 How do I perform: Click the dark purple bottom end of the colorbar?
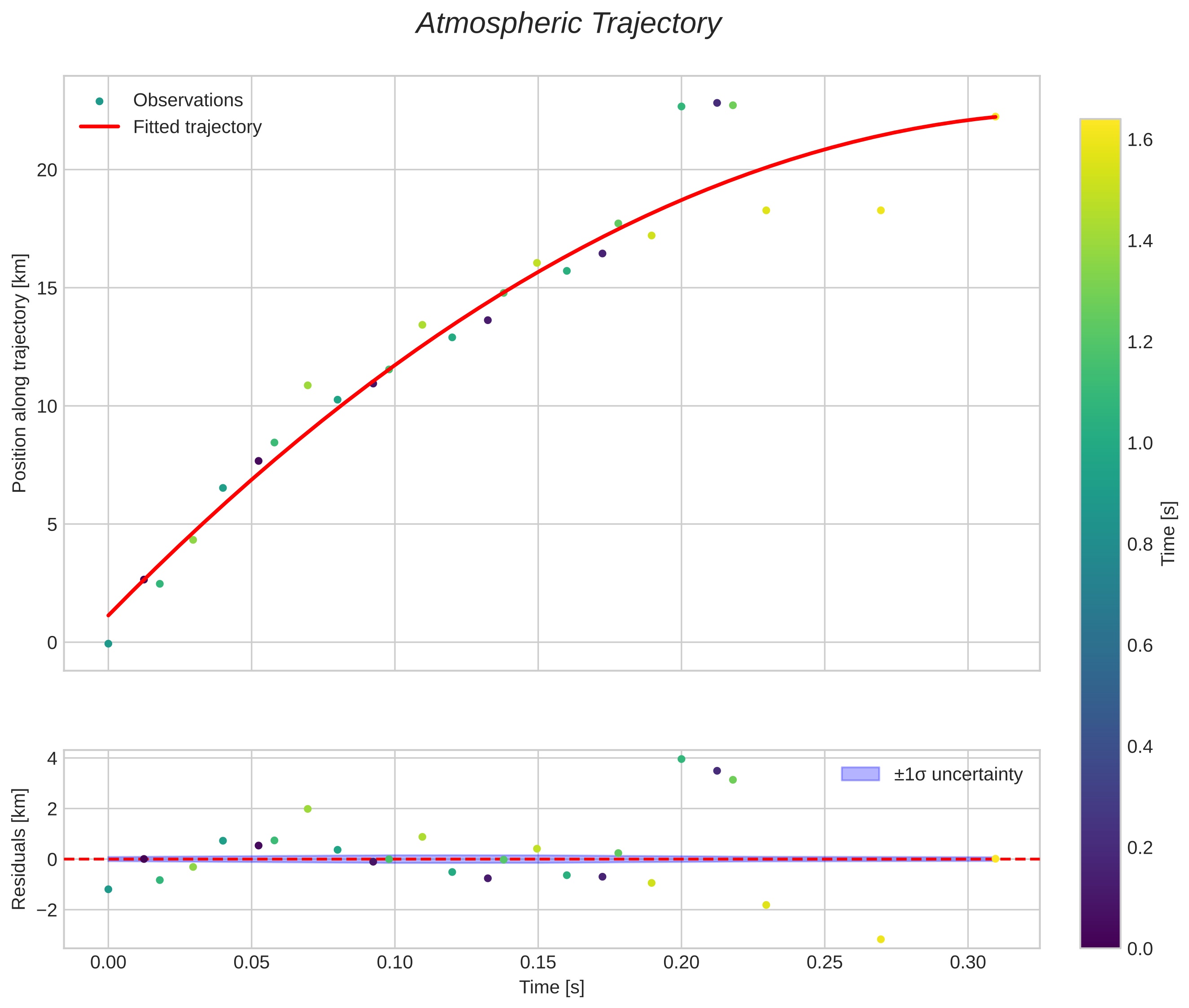1100,943
